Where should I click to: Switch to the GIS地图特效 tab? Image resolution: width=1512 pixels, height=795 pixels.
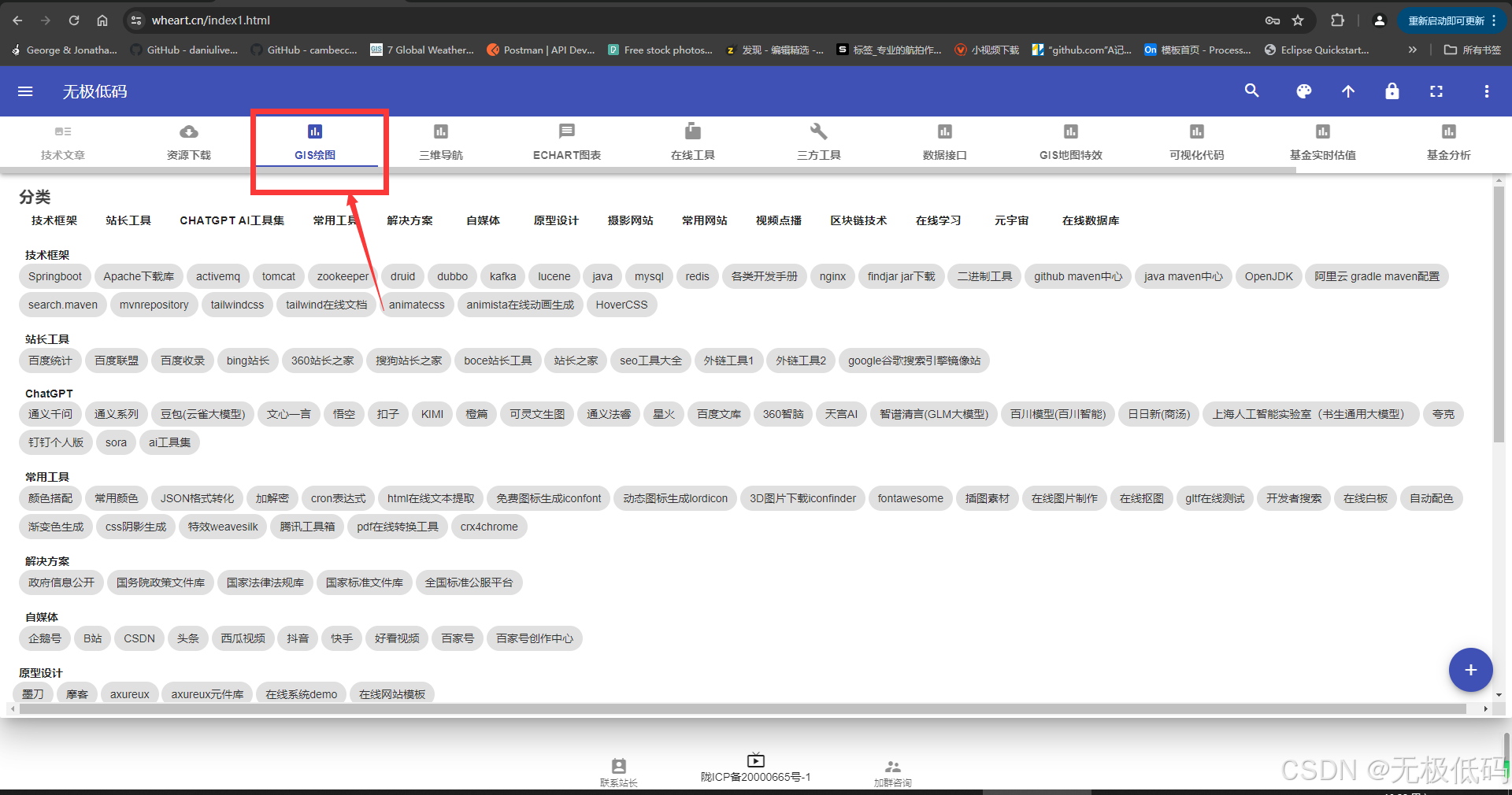click(x=1071, y=142)
